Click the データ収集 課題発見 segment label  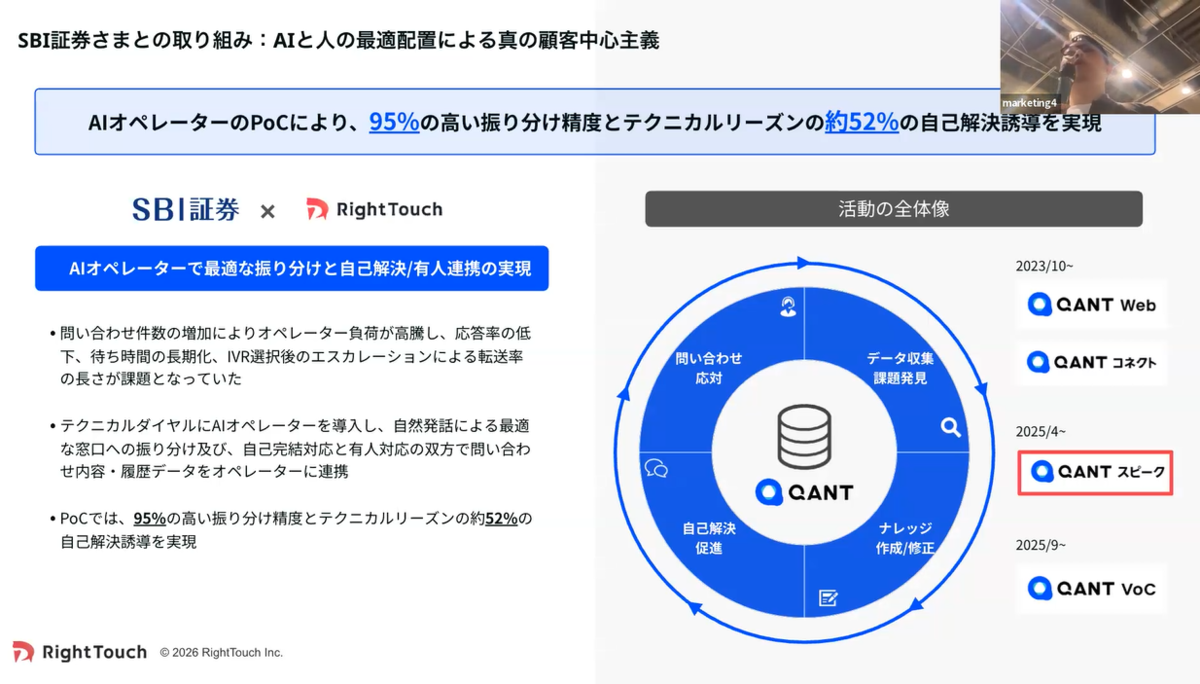coord(900,368)
